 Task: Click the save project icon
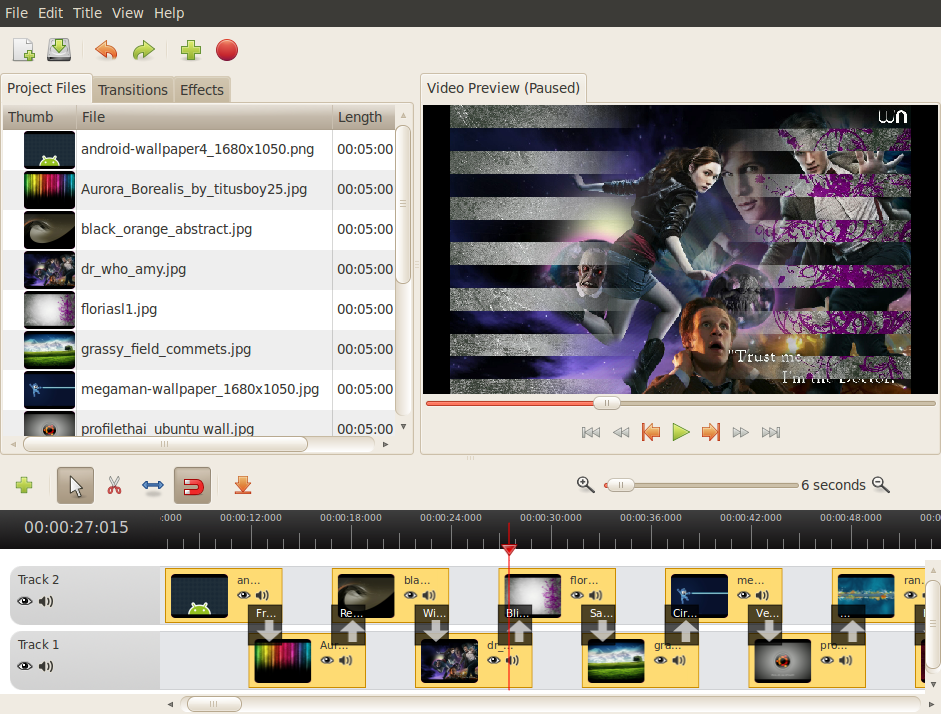[59, 50]
